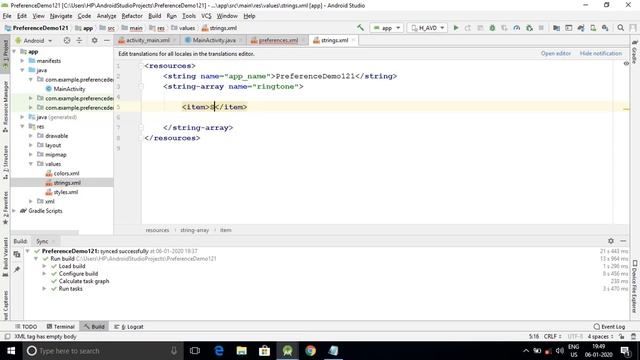Switch to the activity_main.xml tab
Viewport: 640px width, 360px height.
click(147, 40)
